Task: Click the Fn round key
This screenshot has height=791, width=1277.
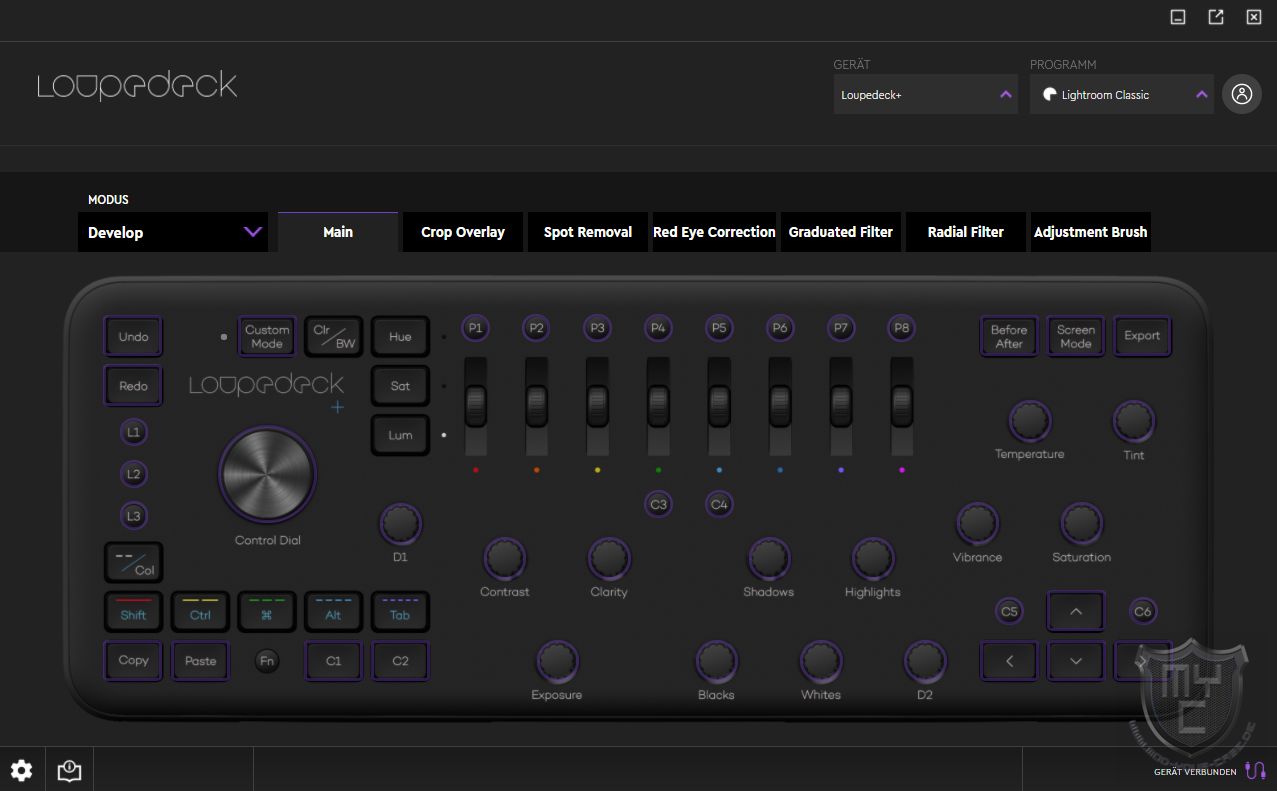Action: pos(266,661)
